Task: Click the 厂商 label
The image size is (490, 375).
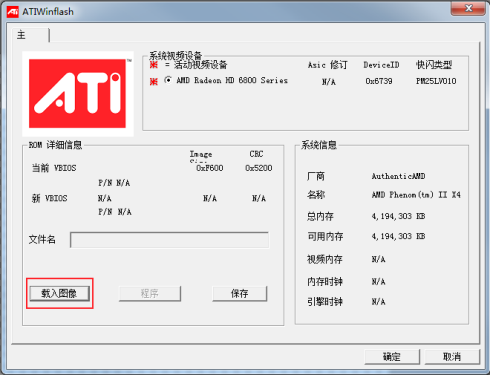Action: point(316,176)
